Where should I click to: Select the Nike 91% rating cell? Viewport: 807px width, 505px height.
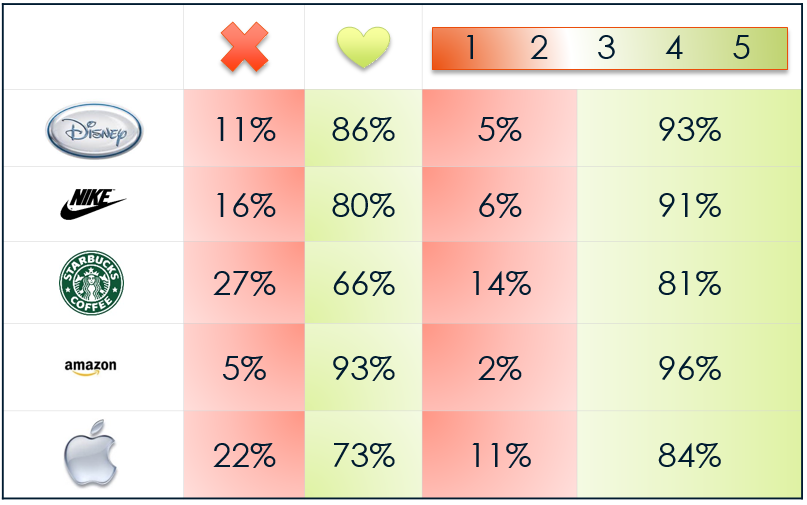tap(689, 204)
